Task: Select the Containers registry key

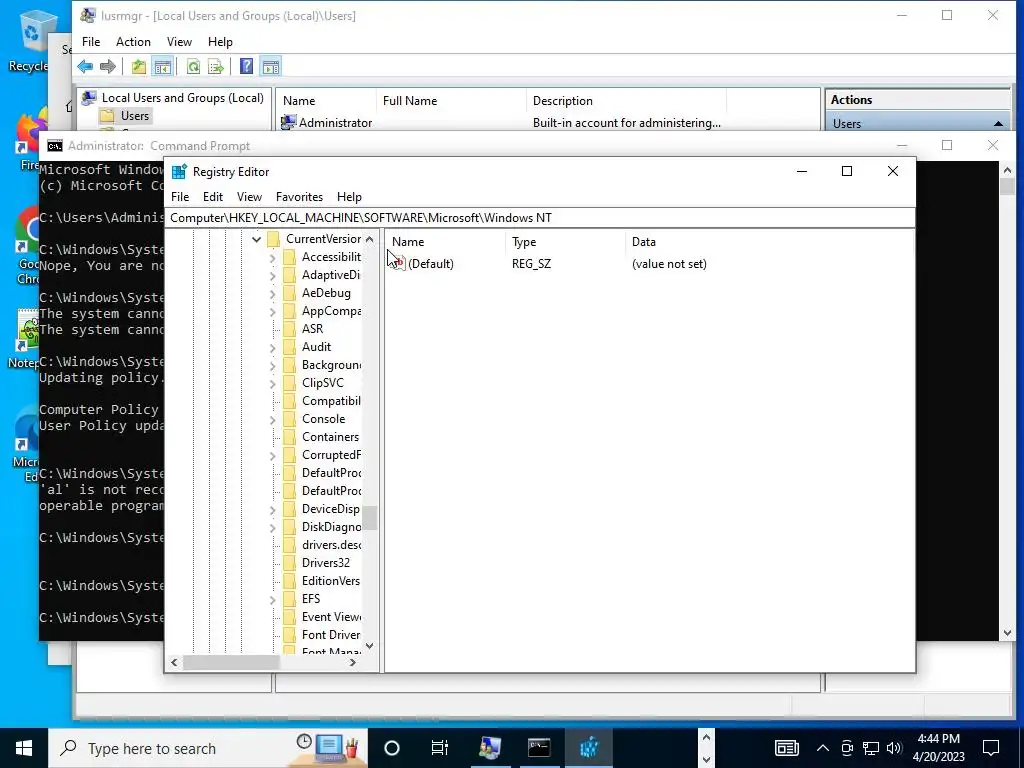Action: [x=330, y=437]
